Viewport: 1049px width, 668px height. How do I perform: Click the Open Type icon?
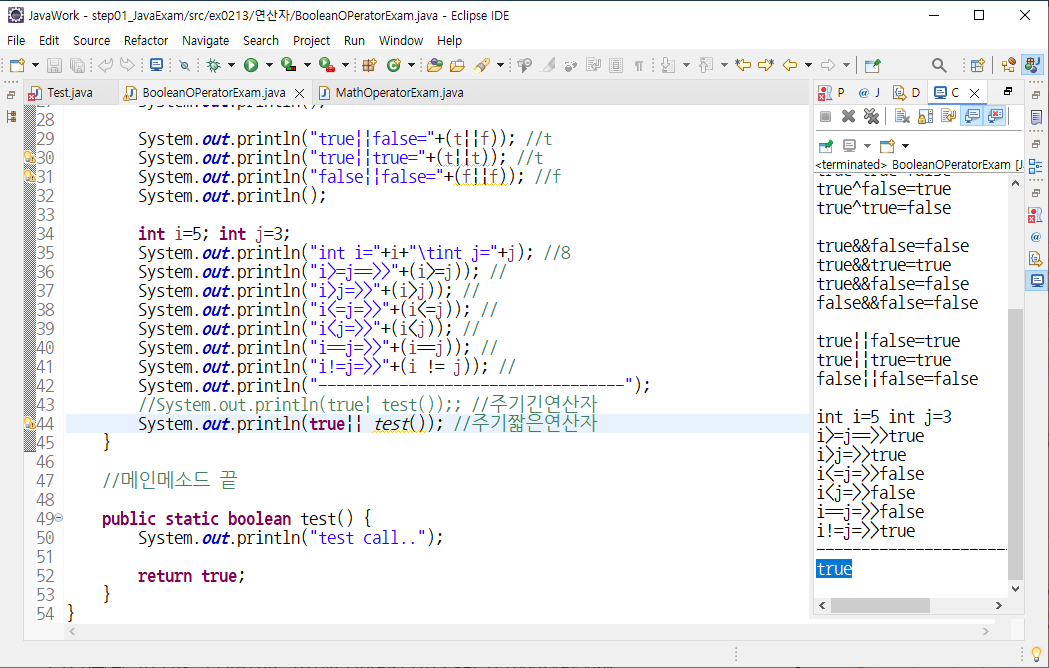tap(435, 65)
